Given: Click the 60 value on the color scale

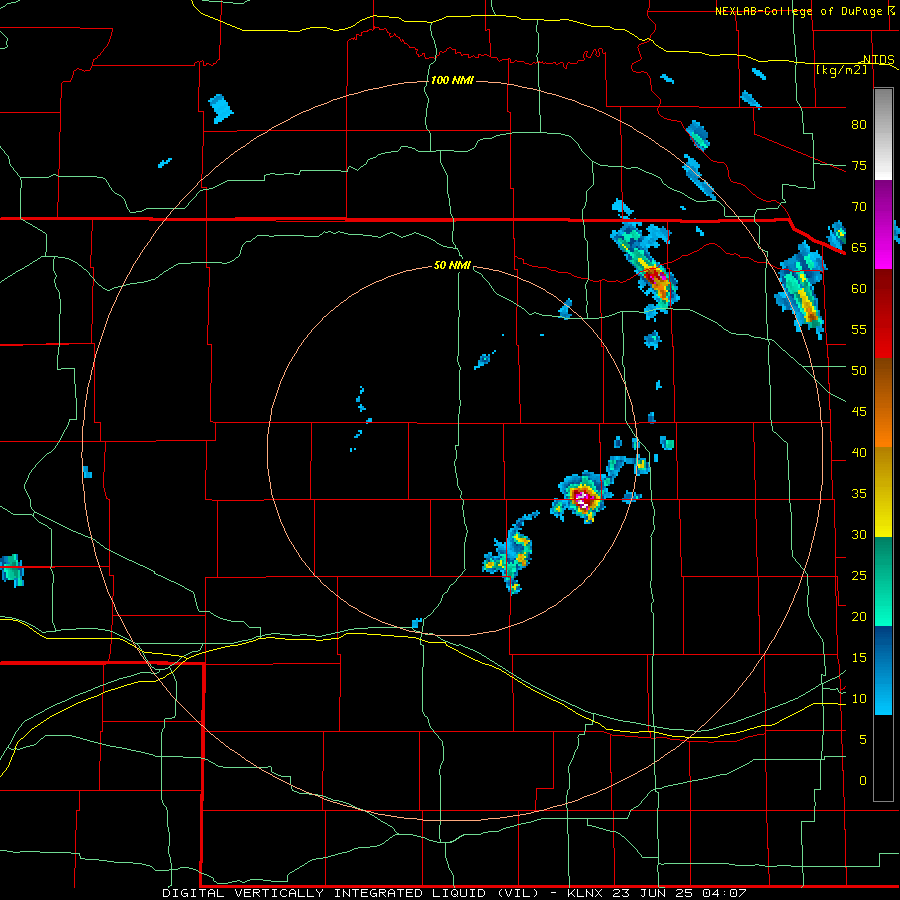Looking at the screenshot, I should (x=859, y=289).
